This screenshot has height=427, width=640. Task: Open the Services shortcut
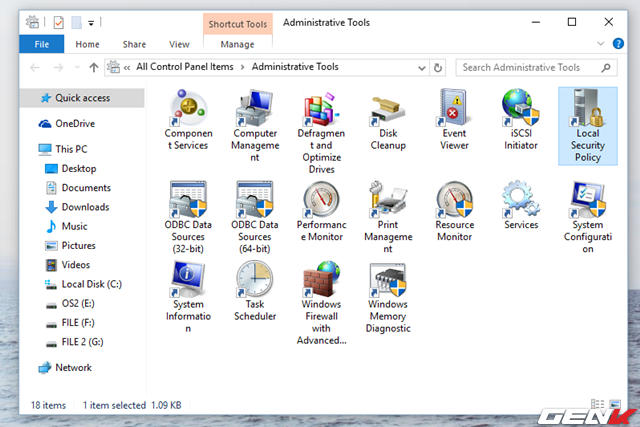pos(521,205)
